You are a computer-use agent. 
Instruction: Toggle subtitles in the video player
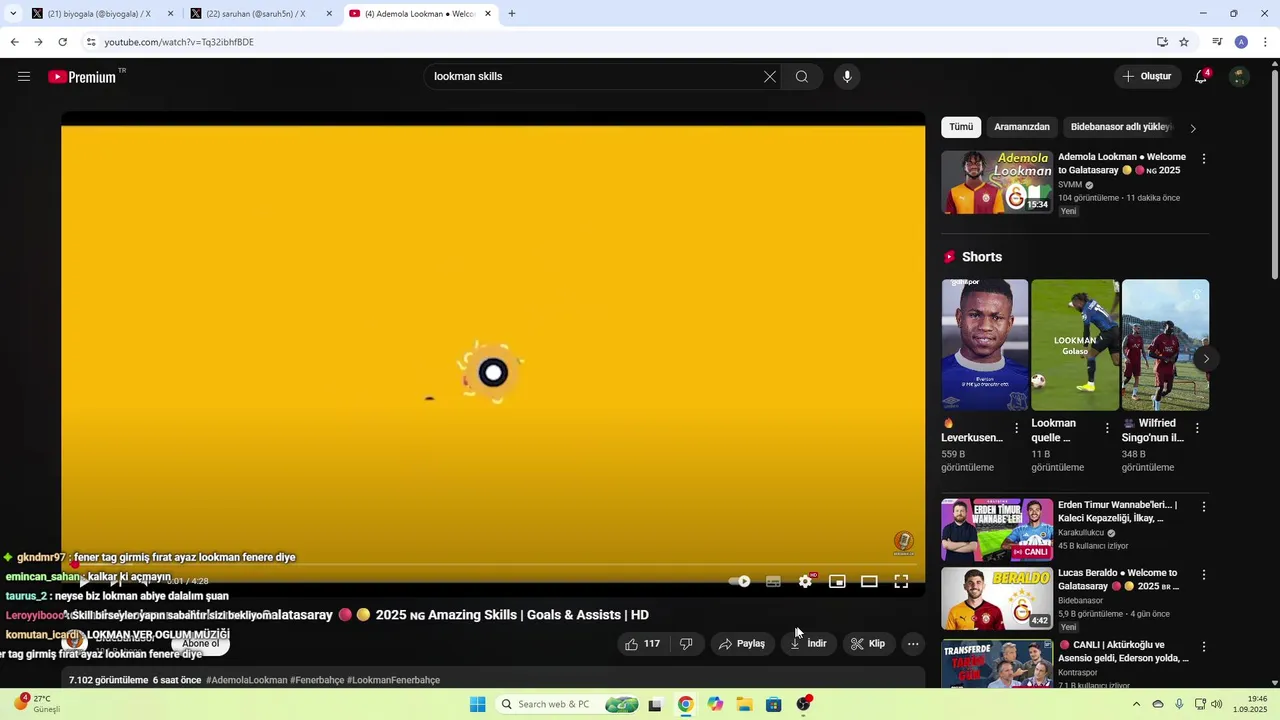point(773,581)
